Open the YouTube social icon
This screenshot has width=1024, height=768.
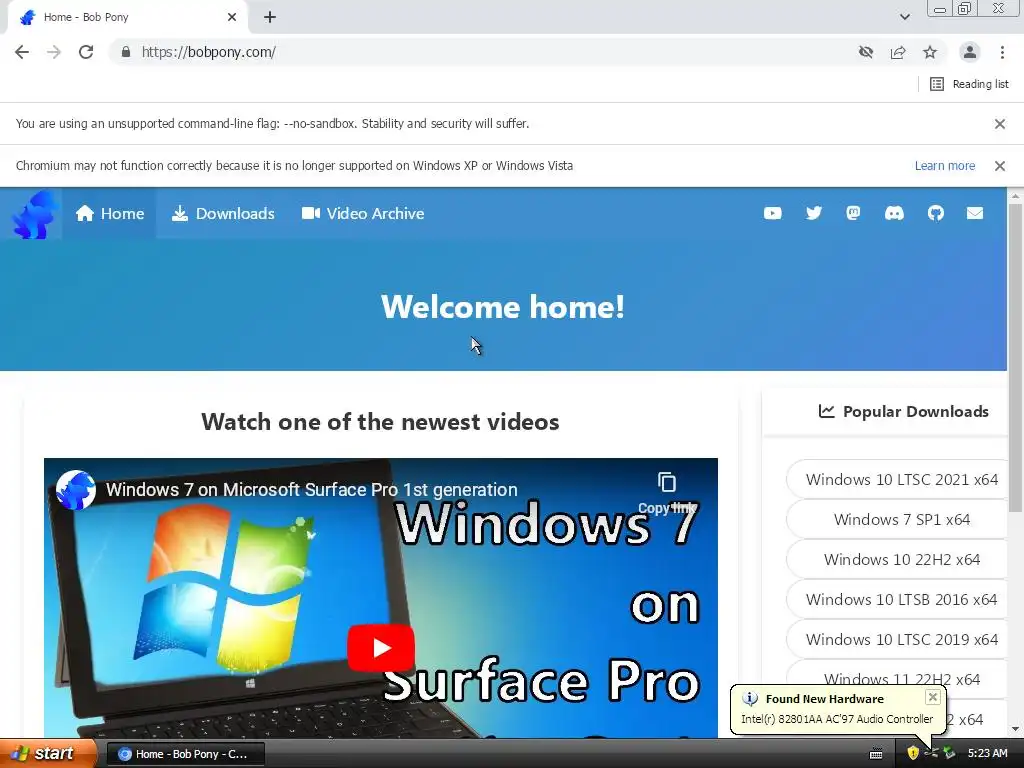pyautogui.click(x=773, y=214)
